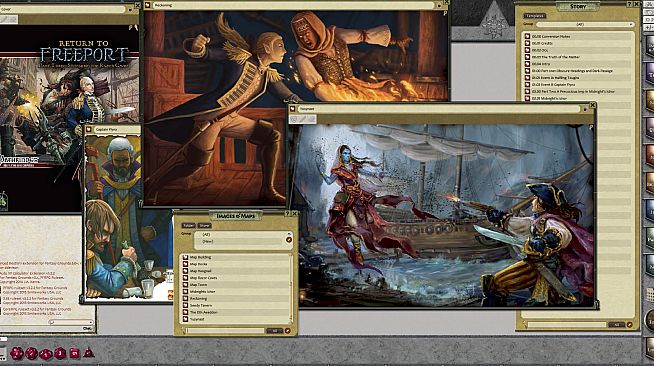Open link icon for 'Seedy Tavern' image
The width and height of the screenshot is (654, 366).
(186, 305)
